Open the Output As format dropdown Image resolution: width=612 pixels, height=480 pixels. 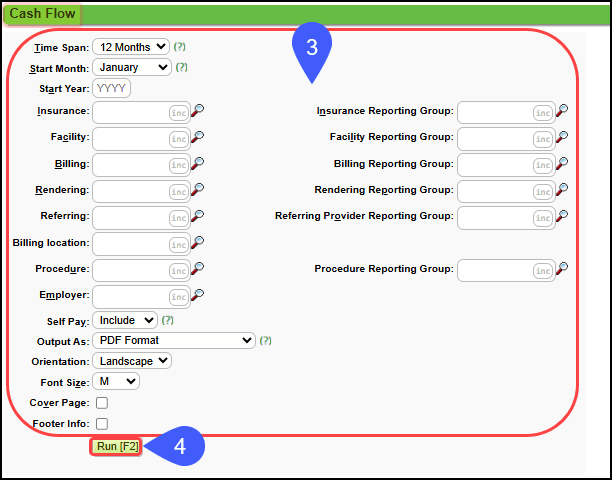[x=174, y=340]
